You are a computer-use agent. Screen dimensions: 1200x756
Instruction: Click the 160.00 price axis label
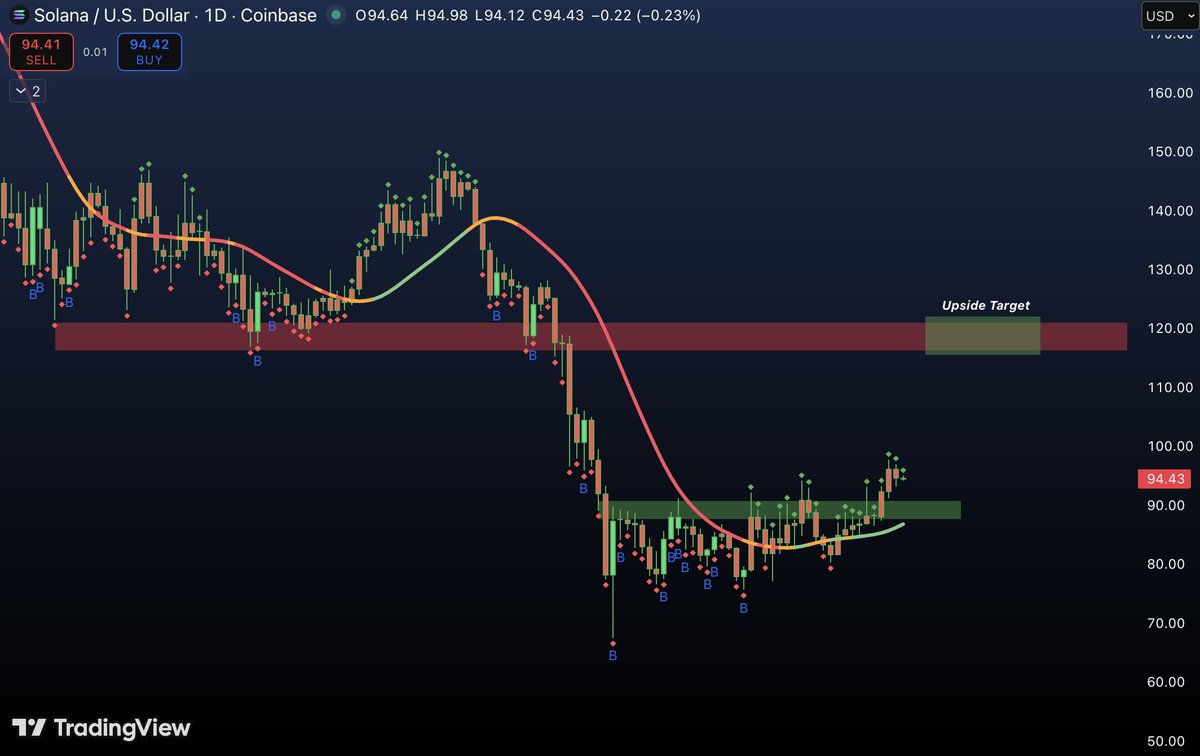(x=1170, y=93)
